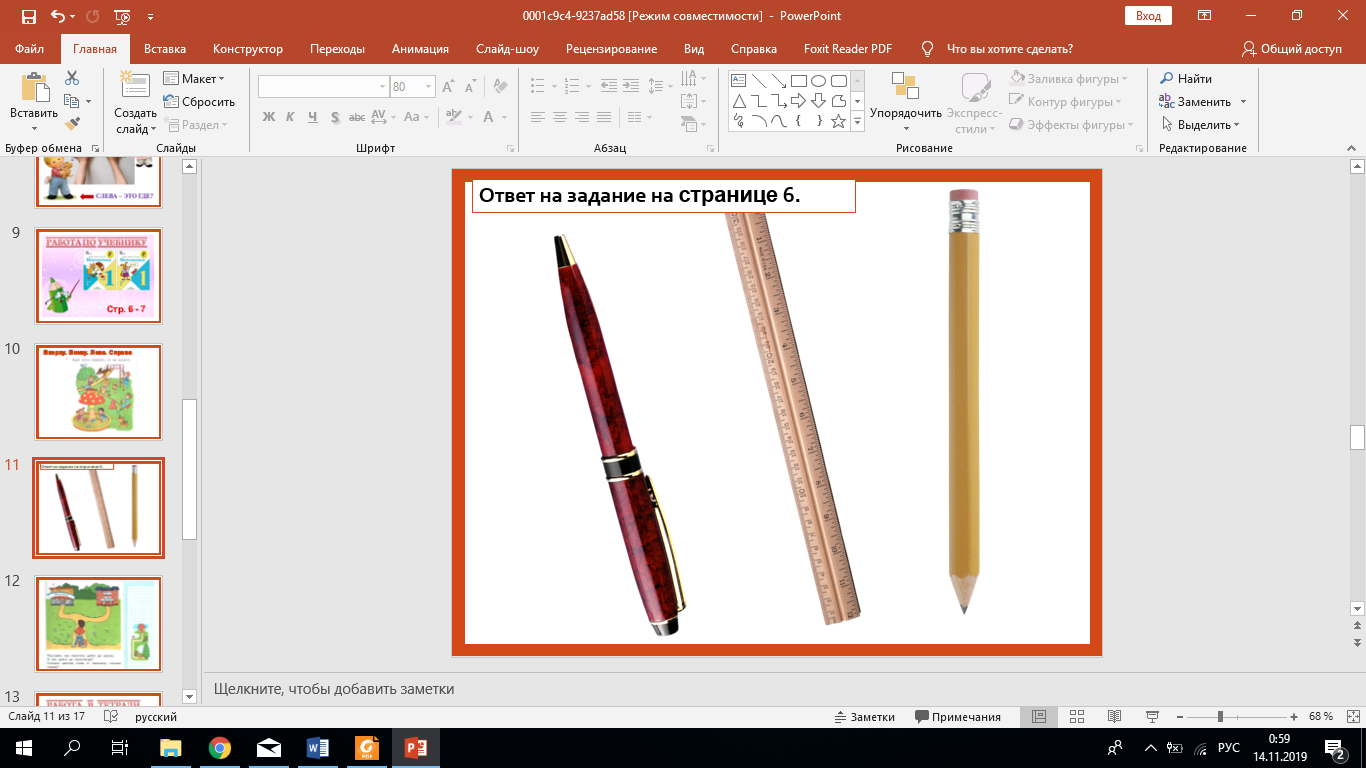Toggle Заметки notes pane
Screen dimensions: 1366x768
coord(865,717)
